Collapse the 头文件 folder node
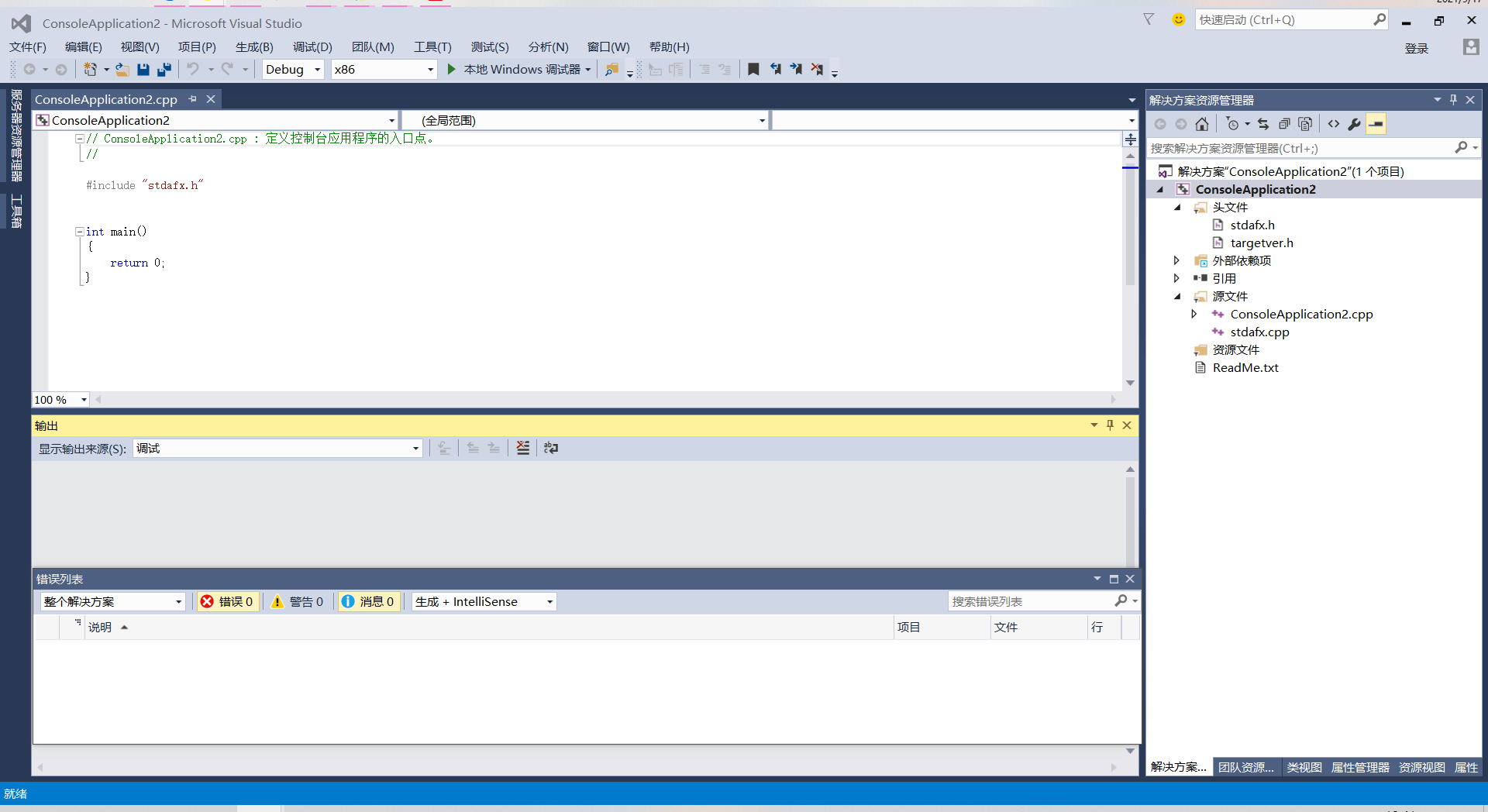Viewport: 1488px width, 812px height. pyautogui.click(x=1177, y=207)
